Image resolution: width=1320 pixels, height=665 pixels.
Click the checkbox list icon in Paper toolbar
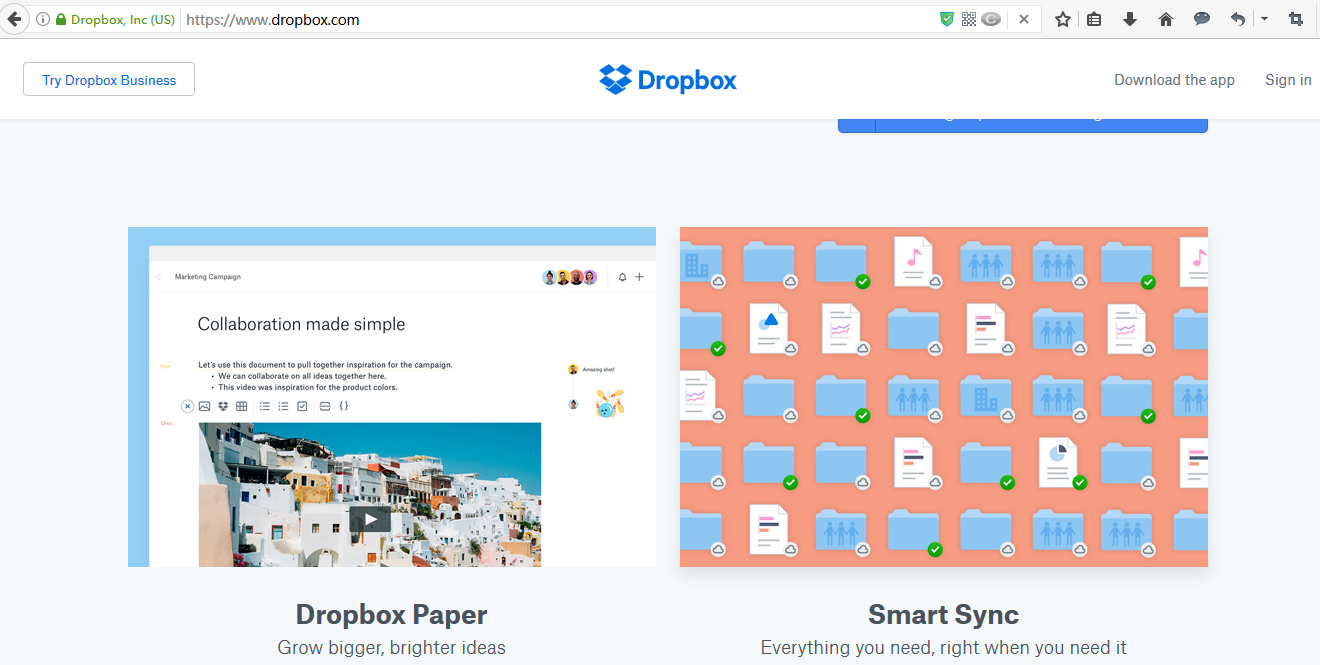(x=302, y=406)
